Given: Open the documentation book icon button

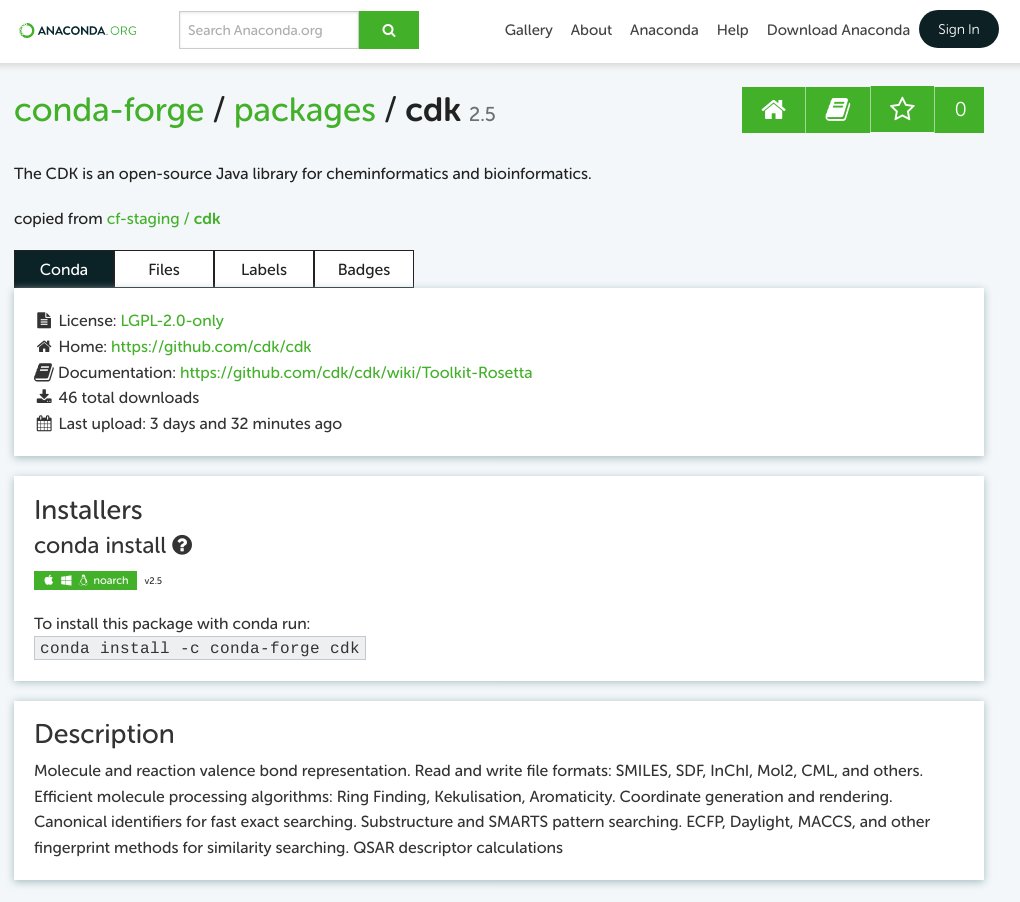Looking at the screenshot, I should point(837,109).
